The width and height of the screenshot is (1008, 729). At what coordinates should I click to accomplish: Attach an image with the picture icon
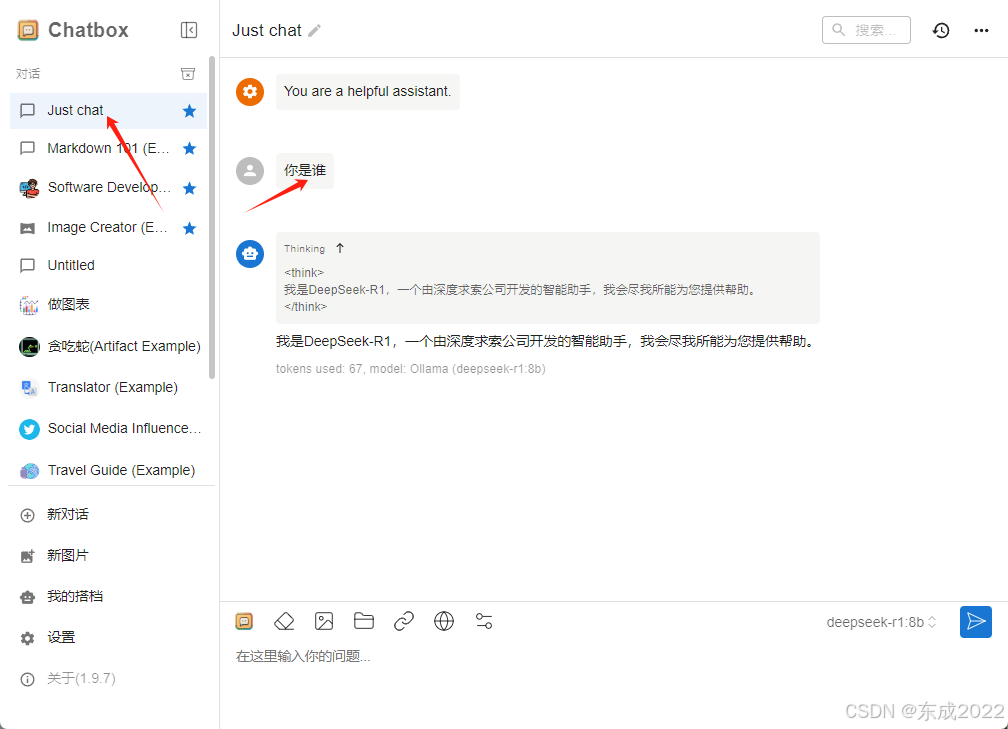click(x=324, y=621)
